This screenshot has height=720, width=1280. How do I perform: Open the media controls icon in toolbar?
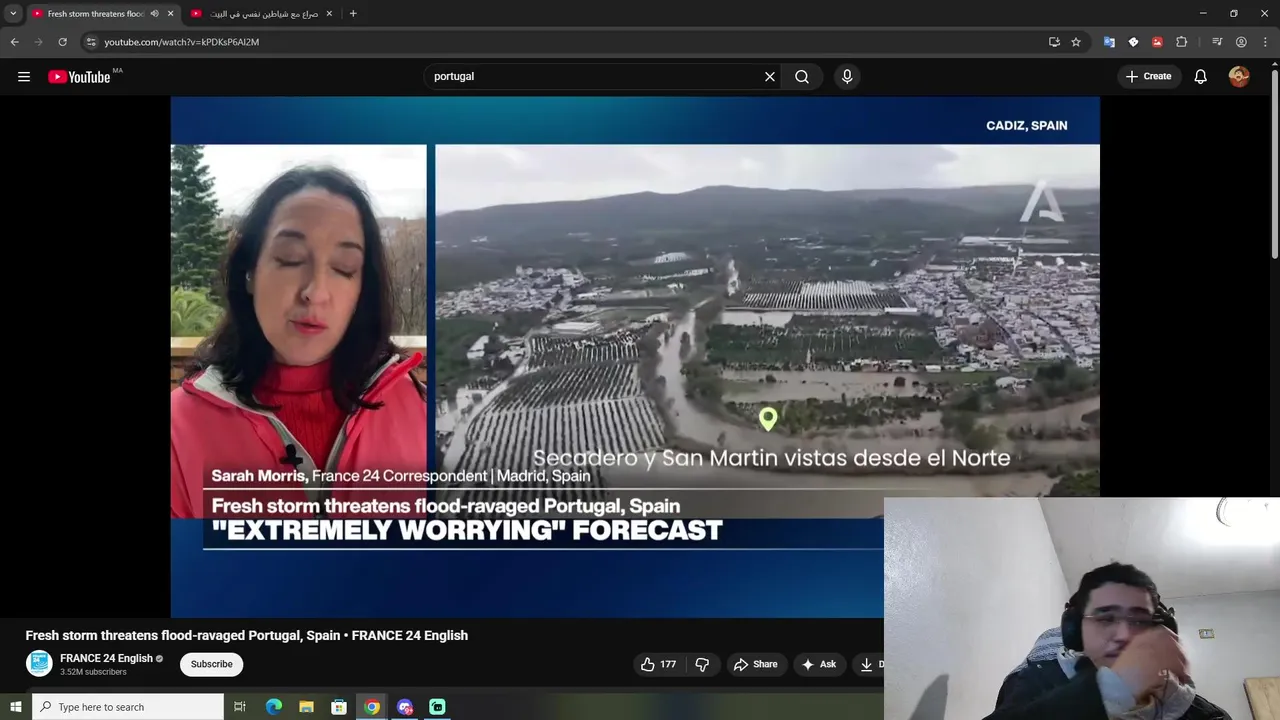pos(1217,42)
